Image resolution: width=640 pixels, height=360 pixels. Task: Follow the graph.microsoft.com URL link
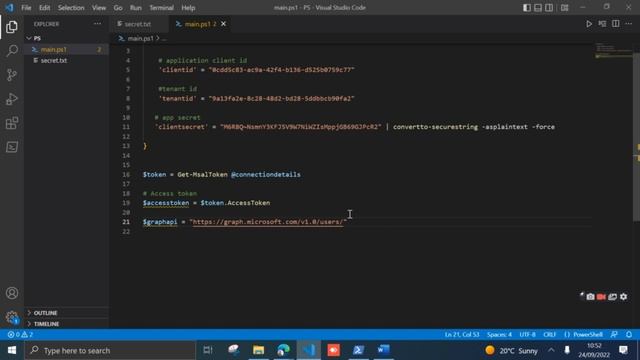(267, 222)
